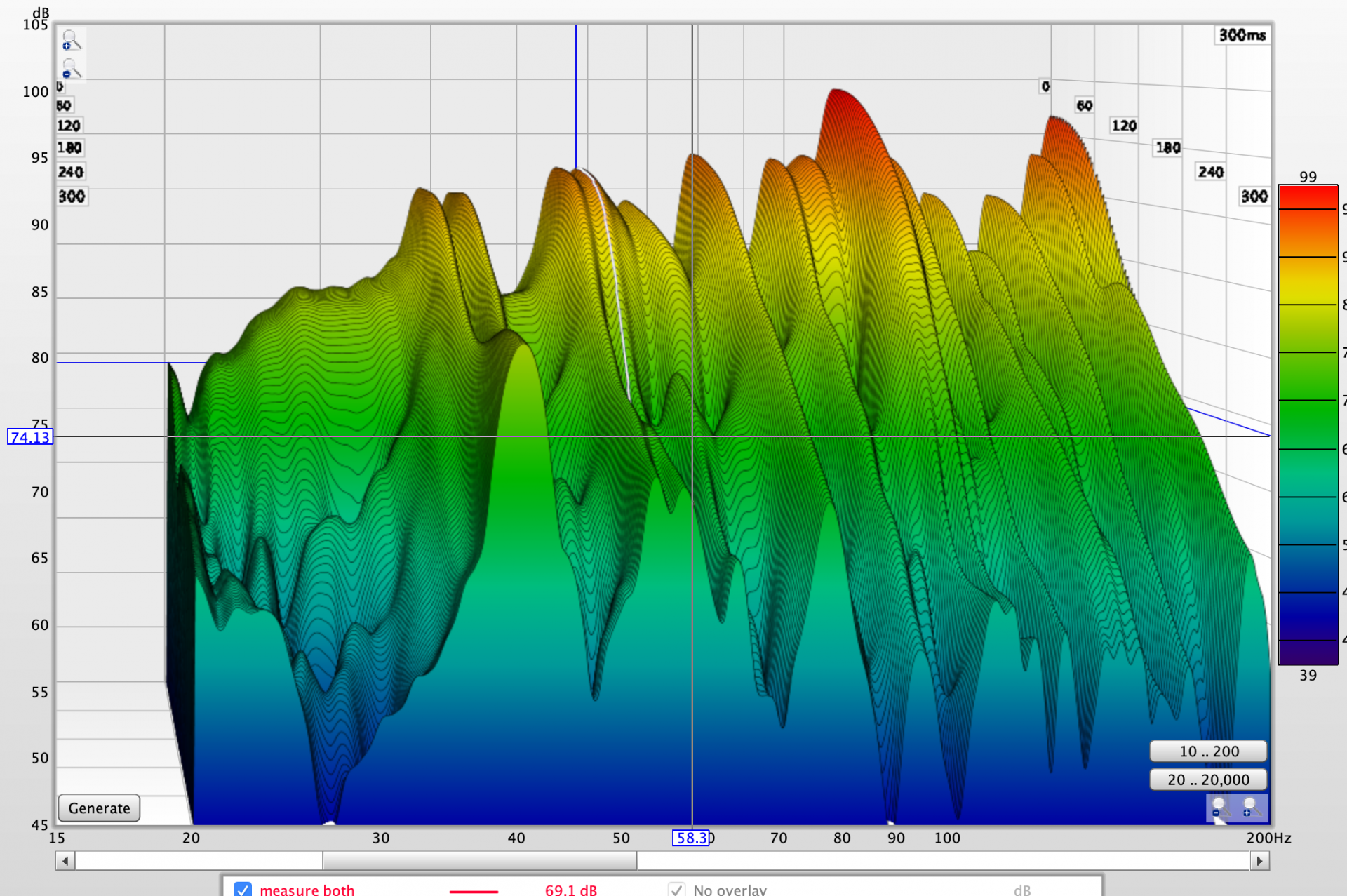
Task: Click the empty scrollbar track right of thumb
Action: pyautogui.click(x=940, y=860)
